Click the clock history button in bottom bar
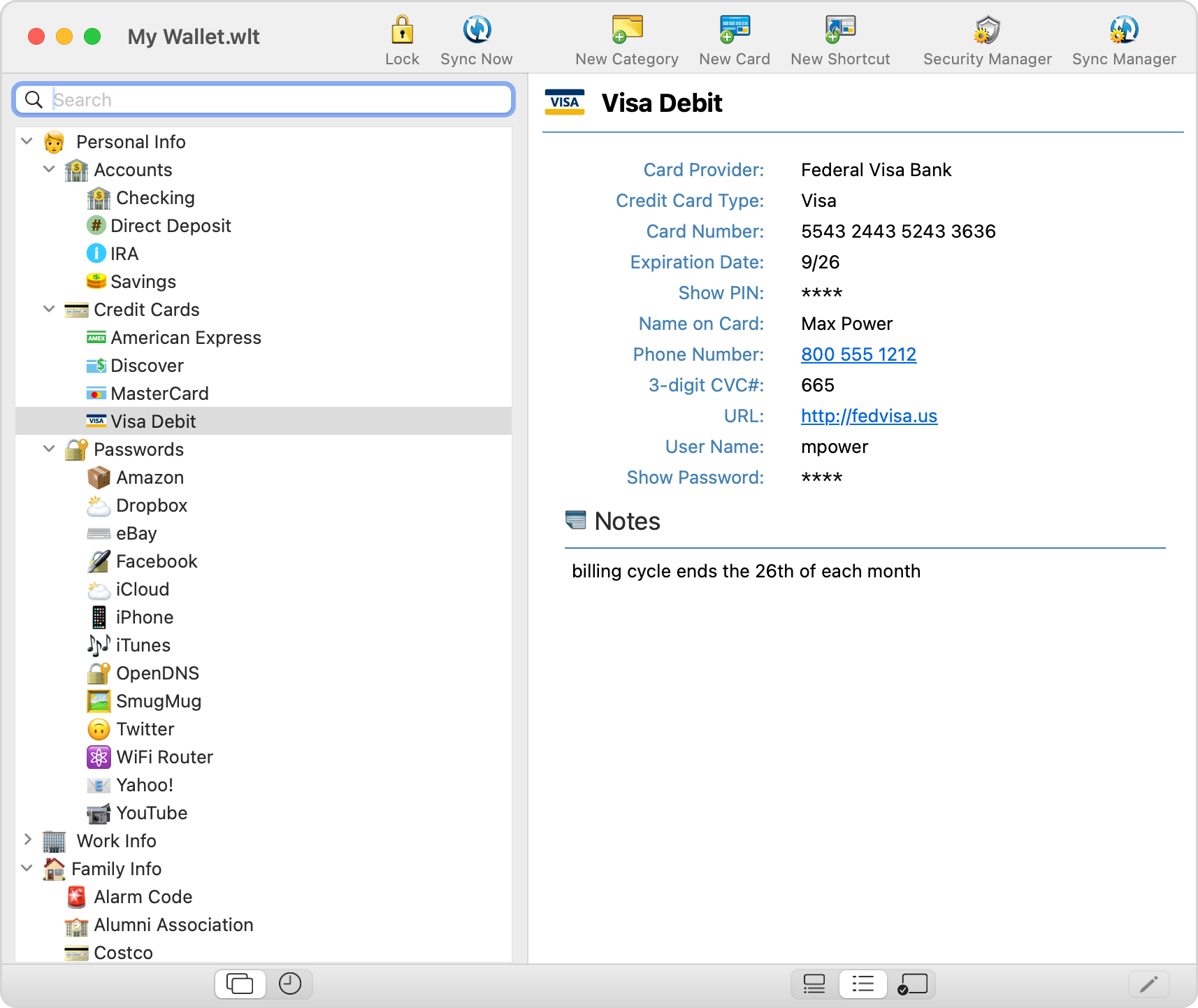 289,984
